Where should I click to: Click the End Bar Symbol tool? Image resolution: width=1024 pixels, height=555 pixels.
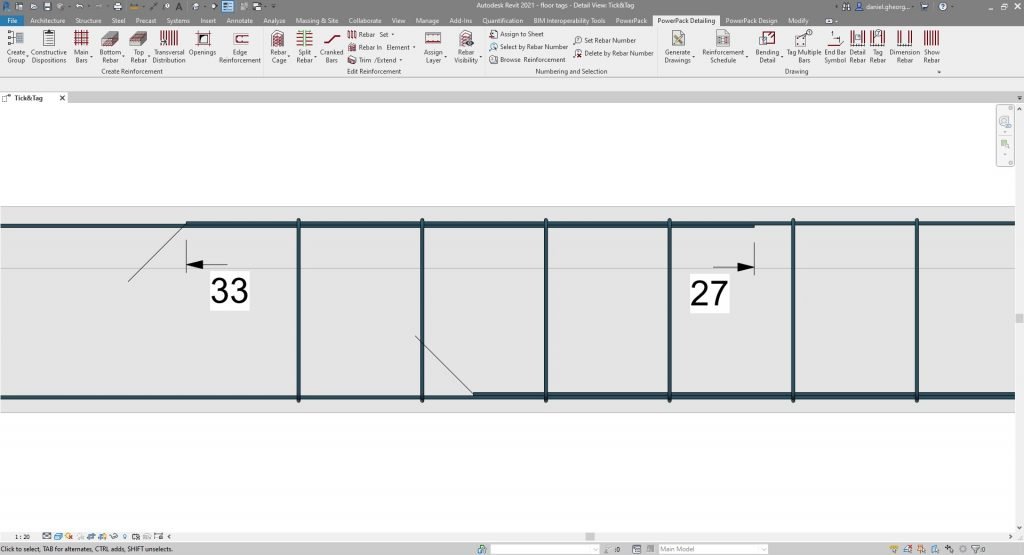coord(835,46)
